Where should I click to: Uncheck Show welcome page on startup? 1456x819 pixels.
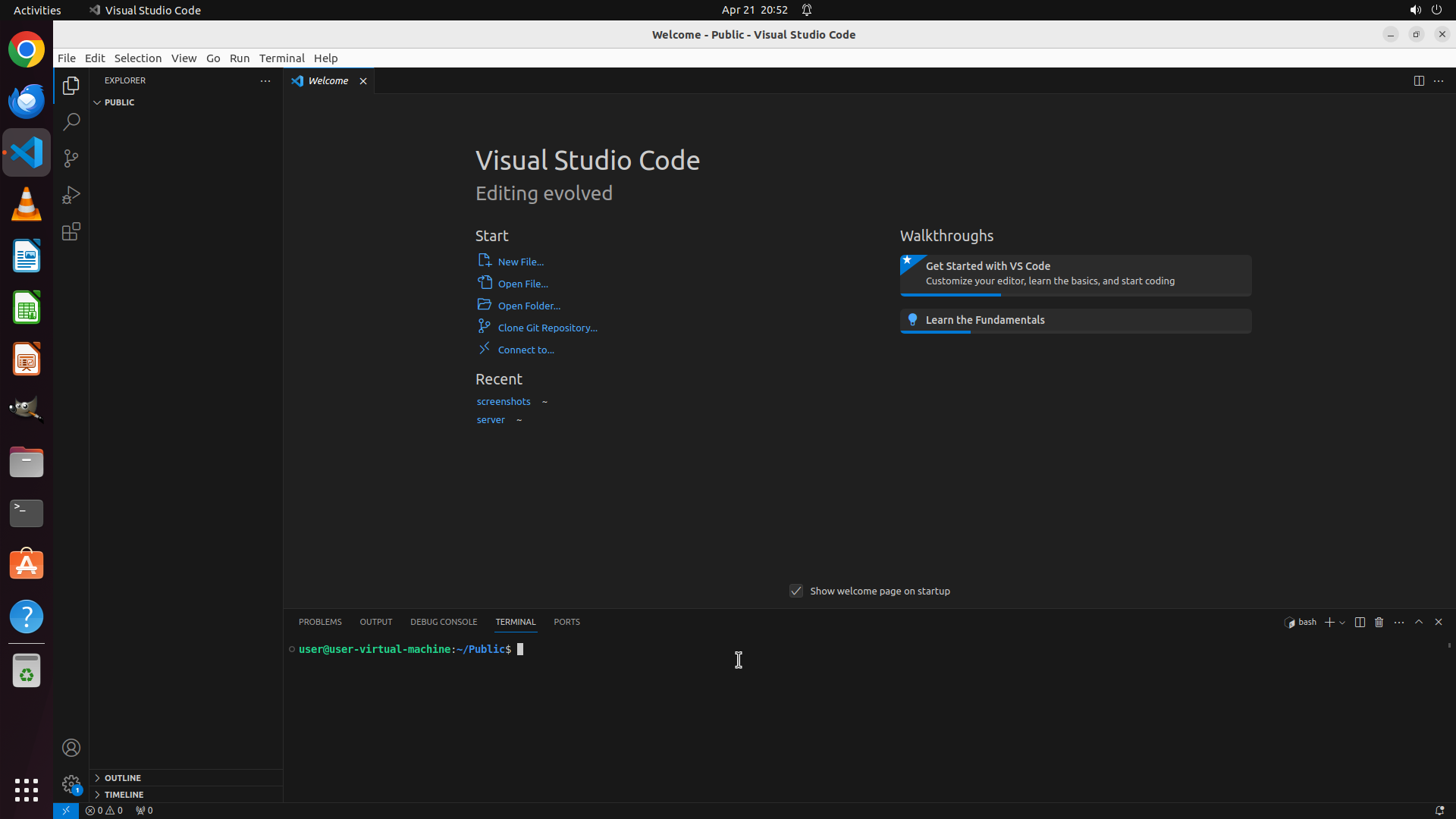pyautogui.click(x=796, y=591)
